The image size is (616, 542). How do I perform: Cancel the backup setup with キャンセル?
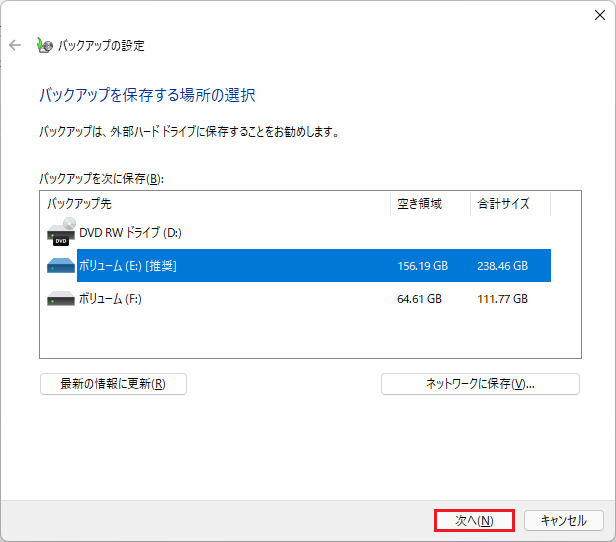coord(564,520)
